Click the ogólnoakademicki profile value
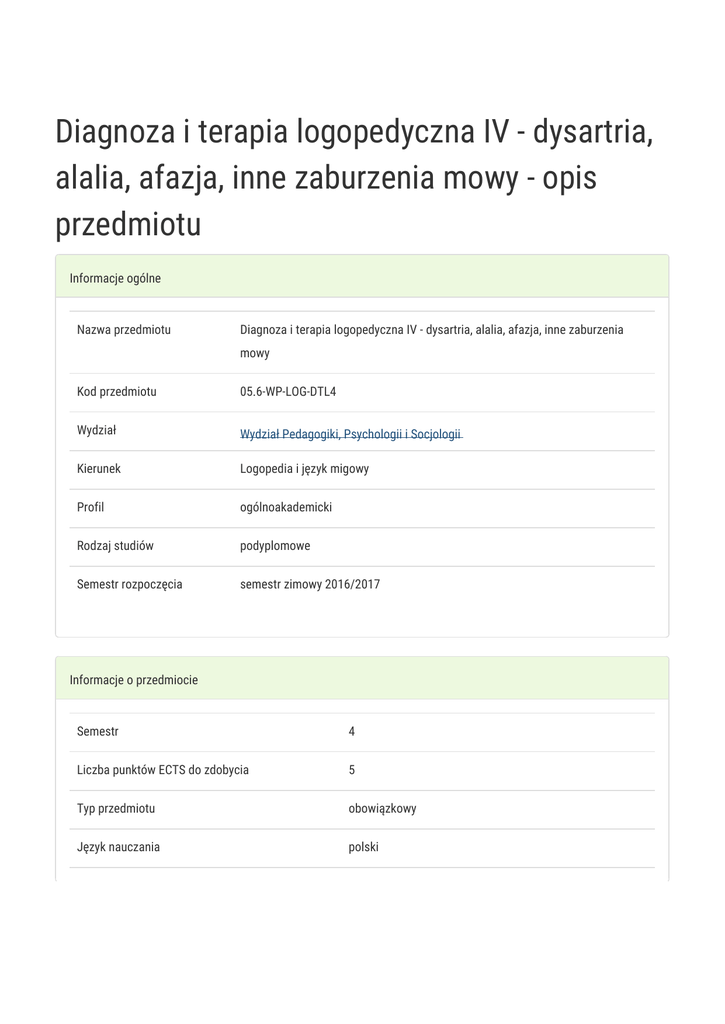Screen dimensions: 725x1024 point(286,507)
